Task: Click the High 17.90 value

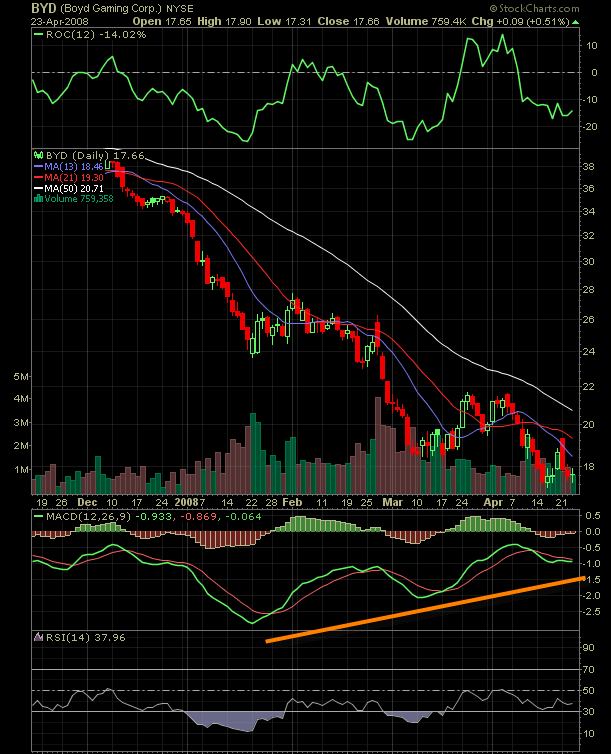Action: [x=224, y=22]
